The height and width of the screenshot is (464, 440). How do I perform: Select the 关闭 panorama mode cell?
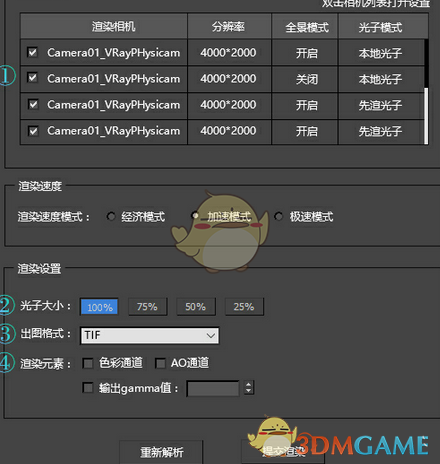pos(305,79)
